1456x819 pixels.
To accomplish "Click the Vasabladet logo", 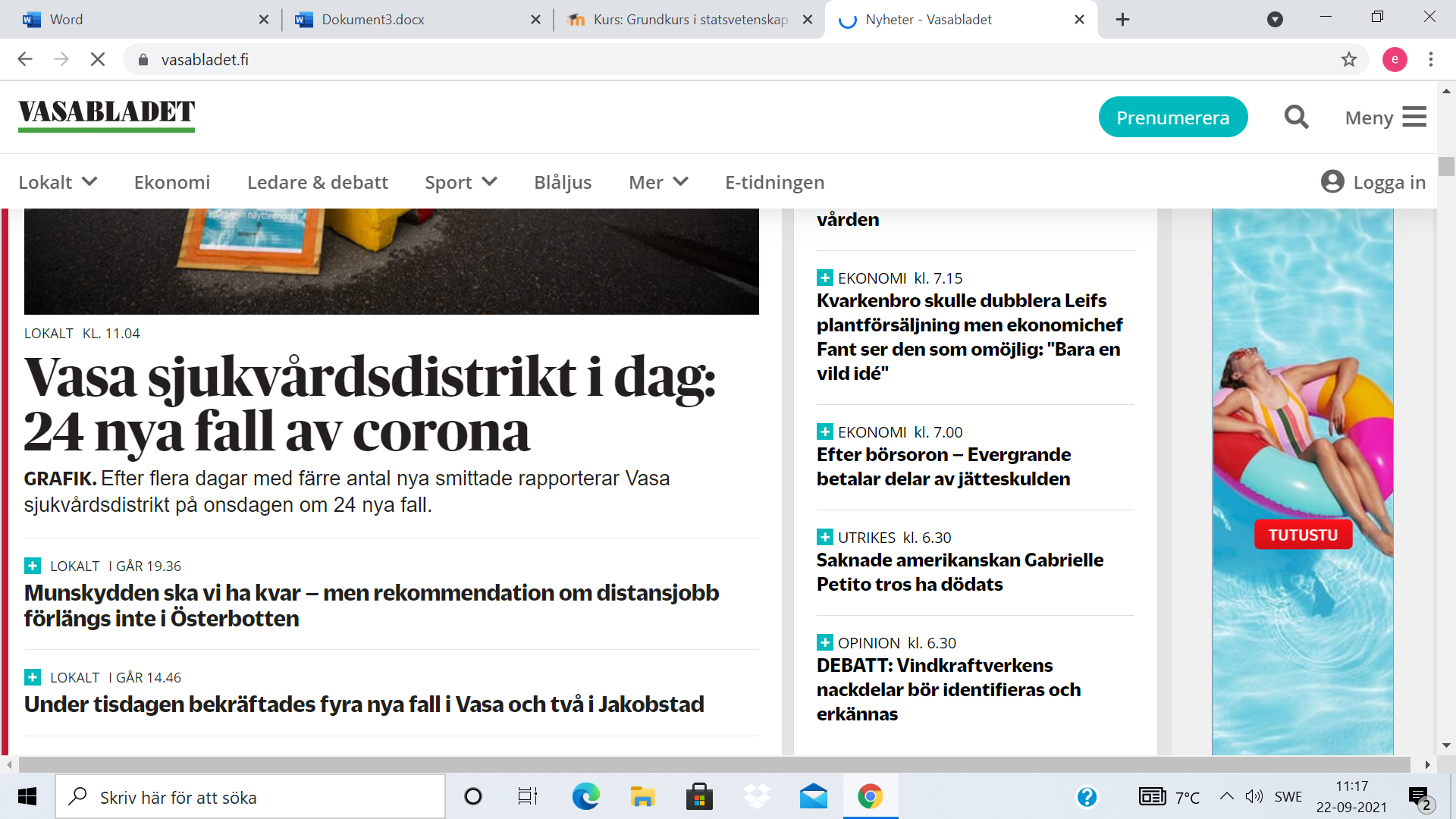I will click(x=106, y=115).
